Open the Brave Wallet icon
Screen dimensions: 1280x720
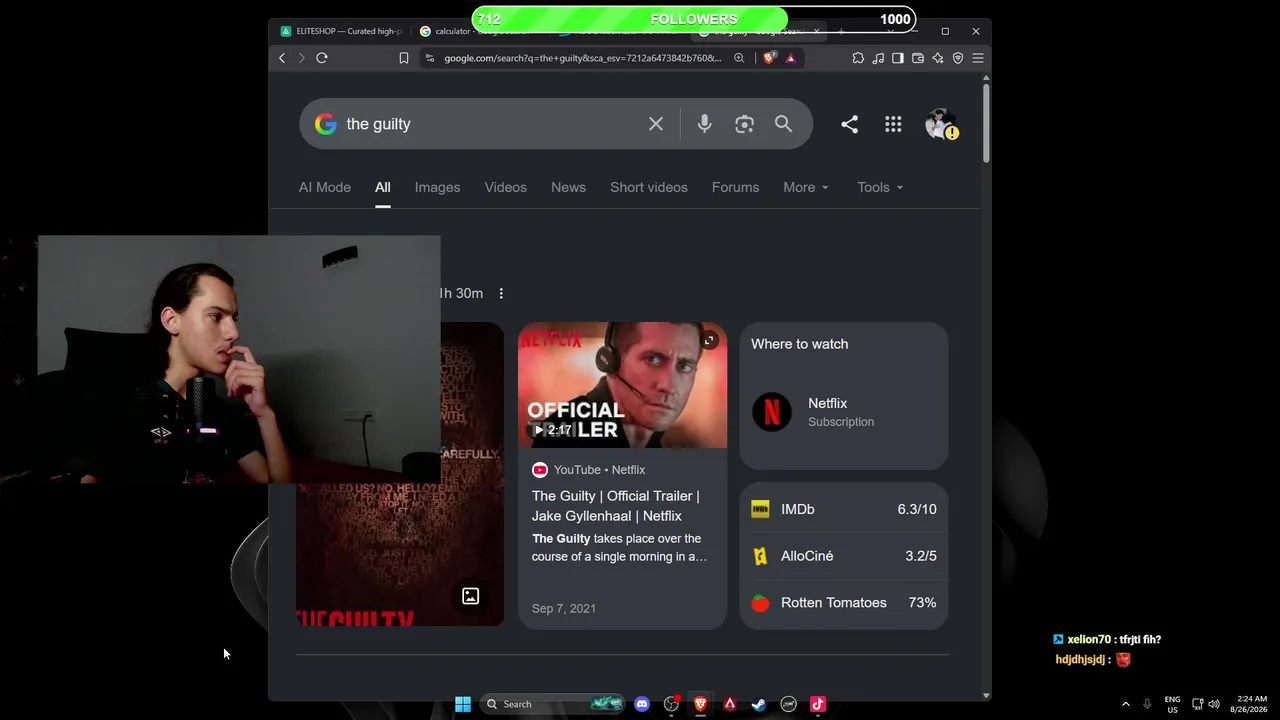[918, 58]
